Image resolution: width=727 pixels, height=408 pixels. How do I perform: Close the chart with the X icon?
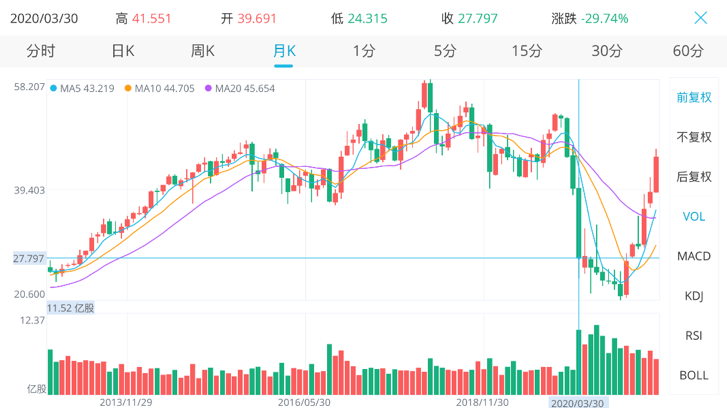click(x=701, y=18)
